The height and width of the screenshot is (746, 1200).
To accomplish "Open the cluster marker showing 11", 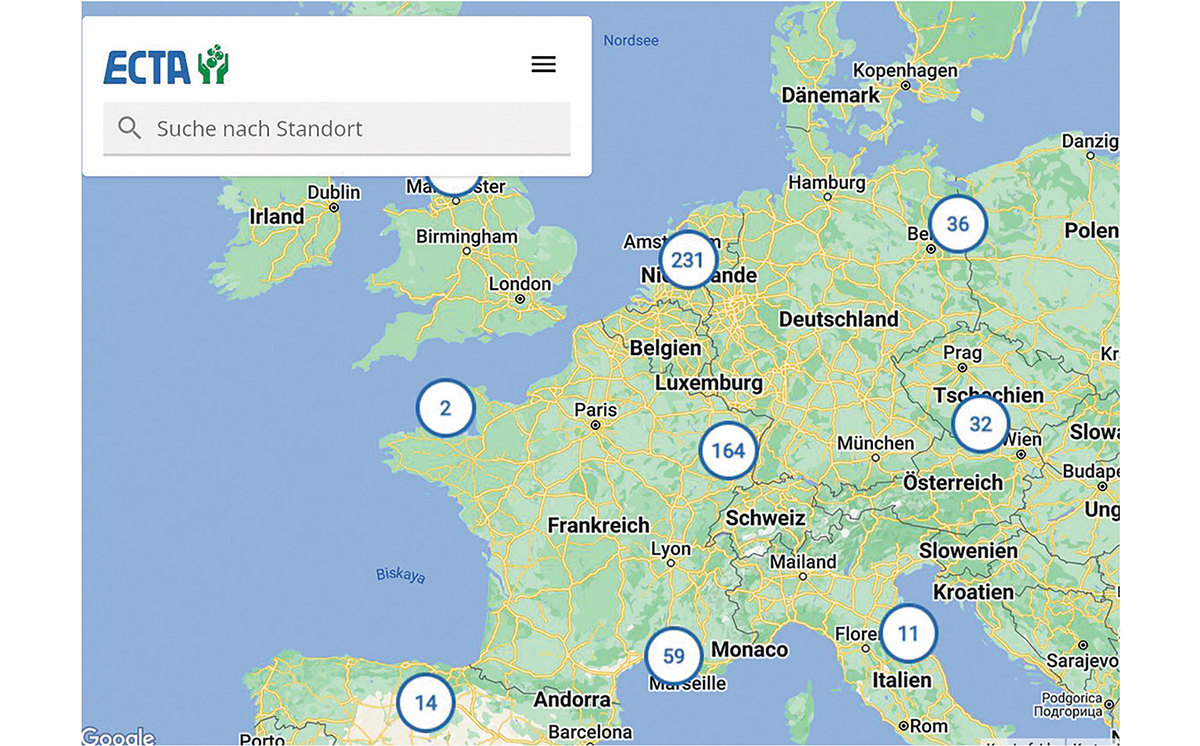I will 908,633.
